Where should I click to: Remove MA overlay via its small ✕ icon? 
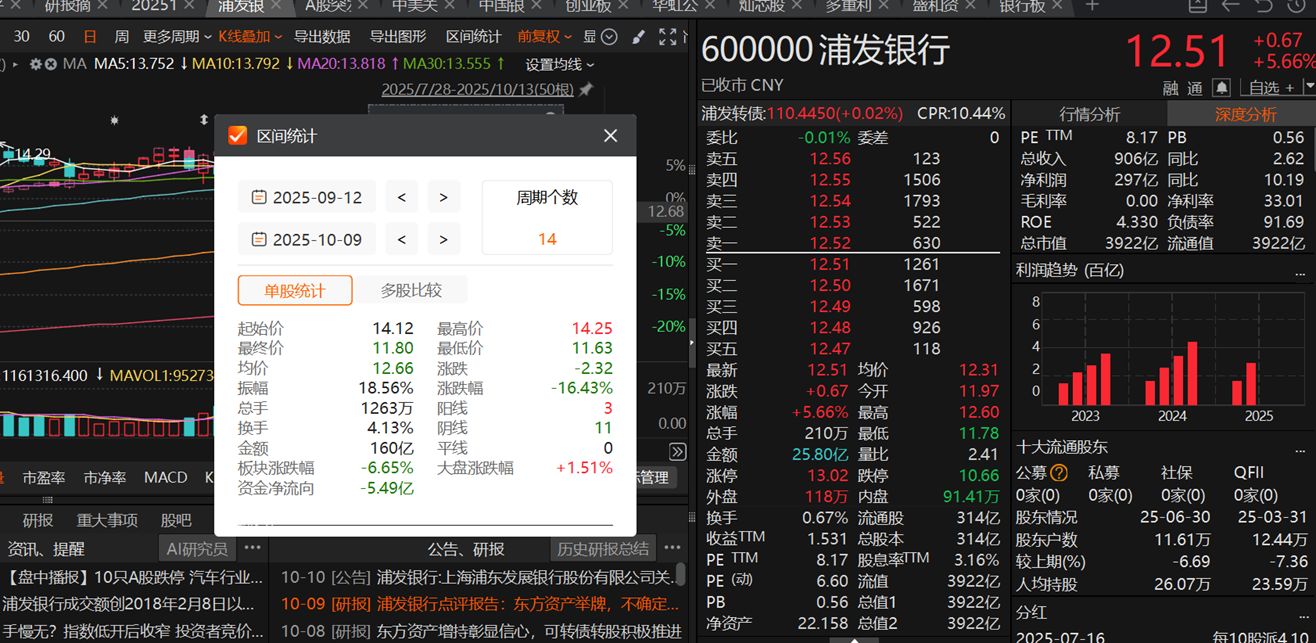[x=49, y=63]
